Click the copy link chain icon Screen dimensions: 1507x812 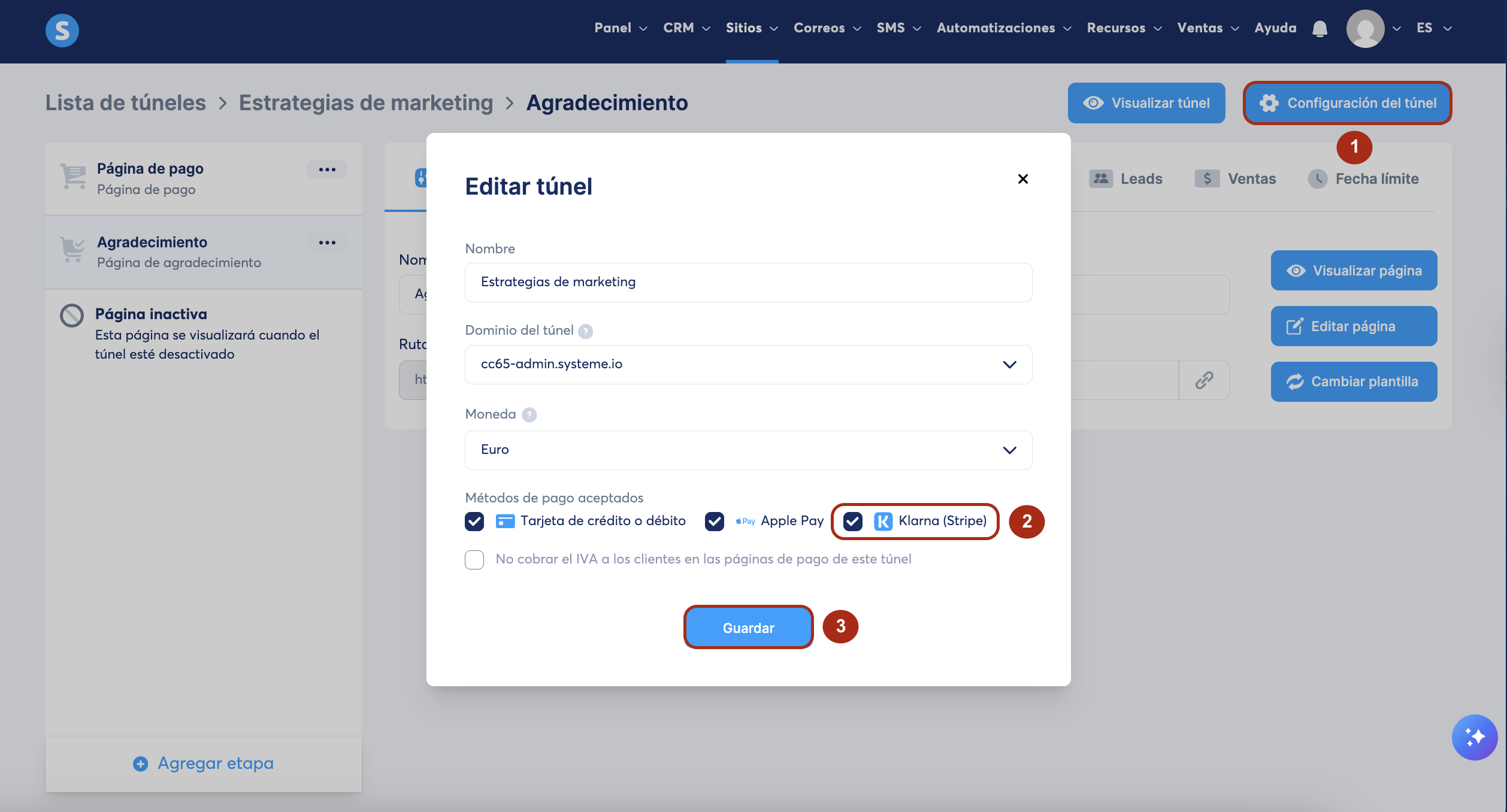(1204, 380)
